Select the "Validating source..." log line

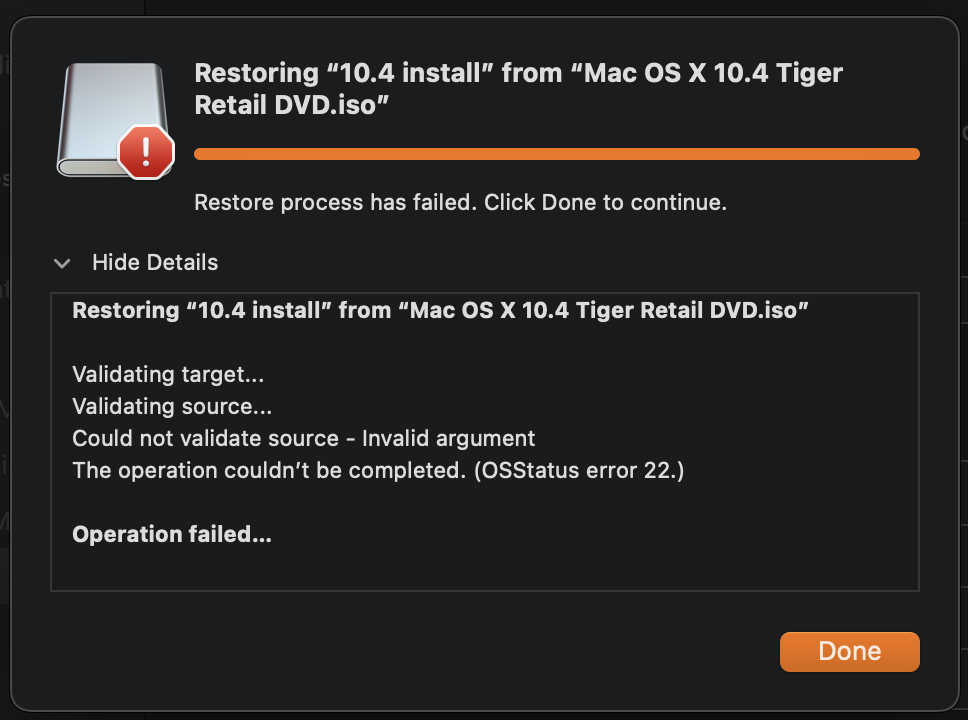tap(172, 406)
